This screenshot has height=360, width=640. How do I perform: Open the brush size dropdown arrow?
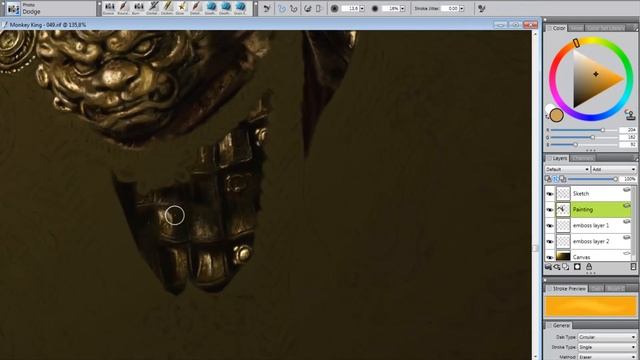362,9
